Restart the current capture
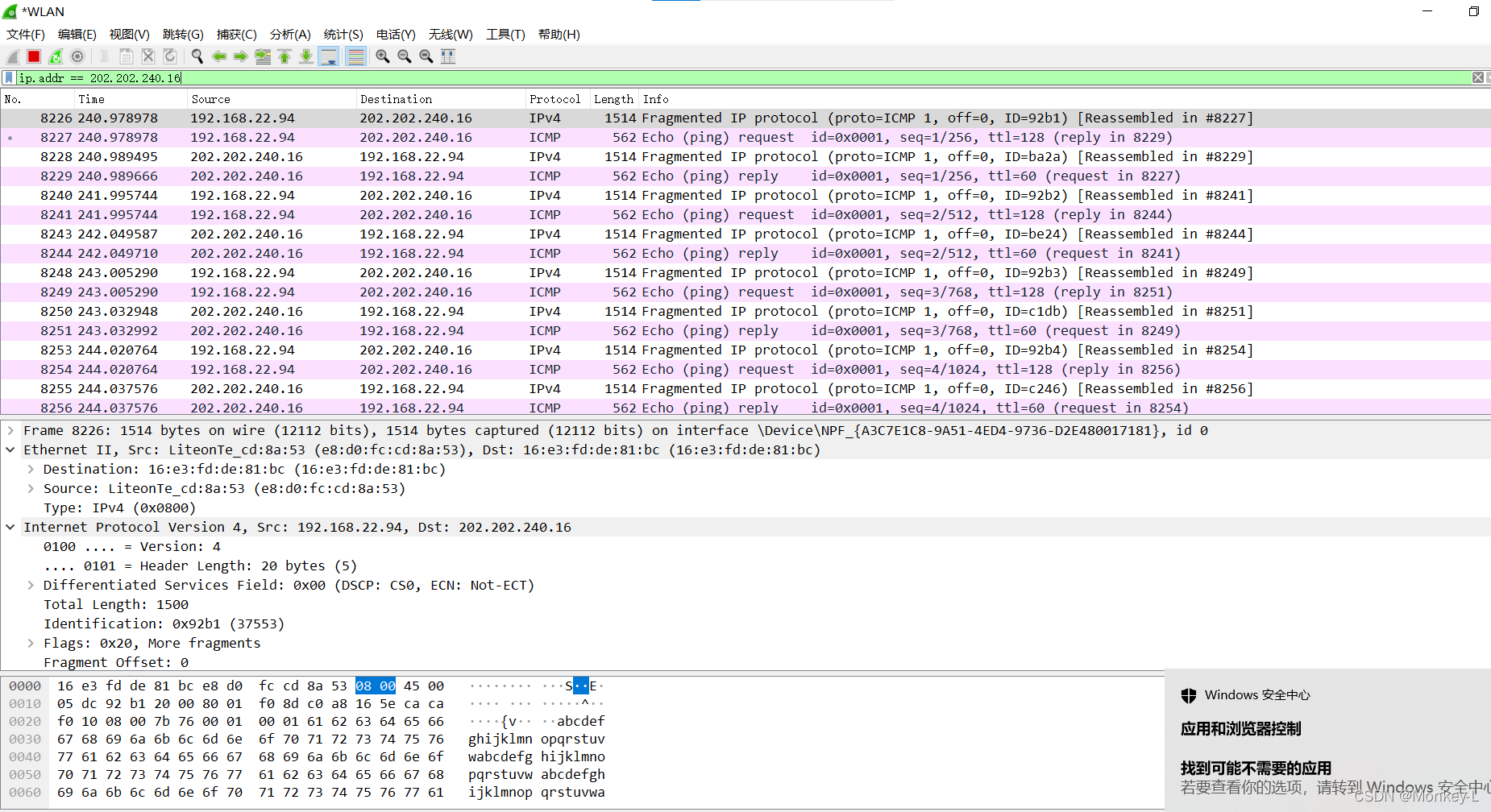This screenshot has height=812, width=1491. 56,56
